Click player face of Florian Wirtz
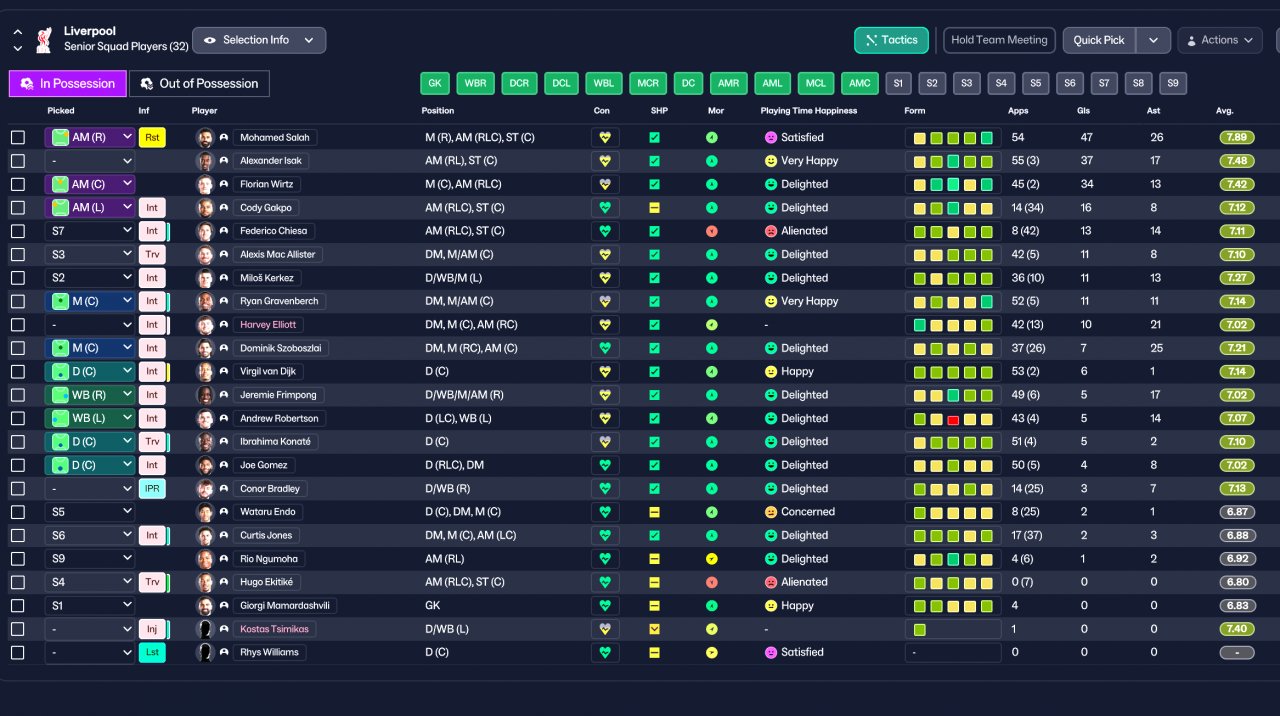 point(205,184)
